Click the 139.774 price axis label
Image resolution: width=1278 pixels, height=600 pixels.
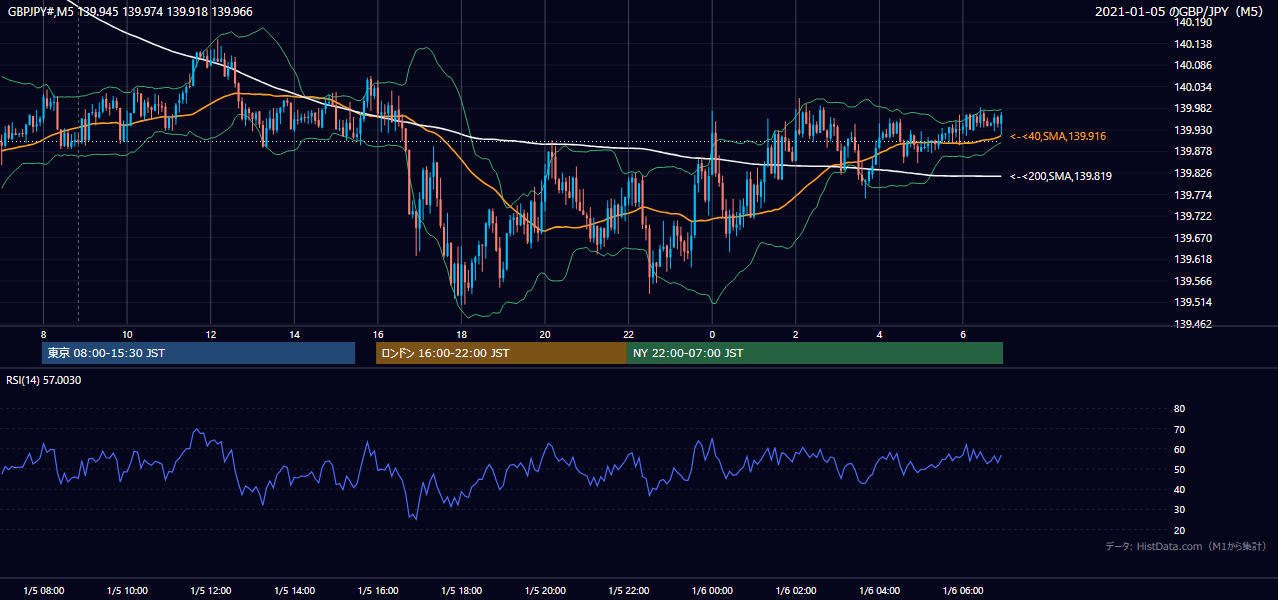1194,195
